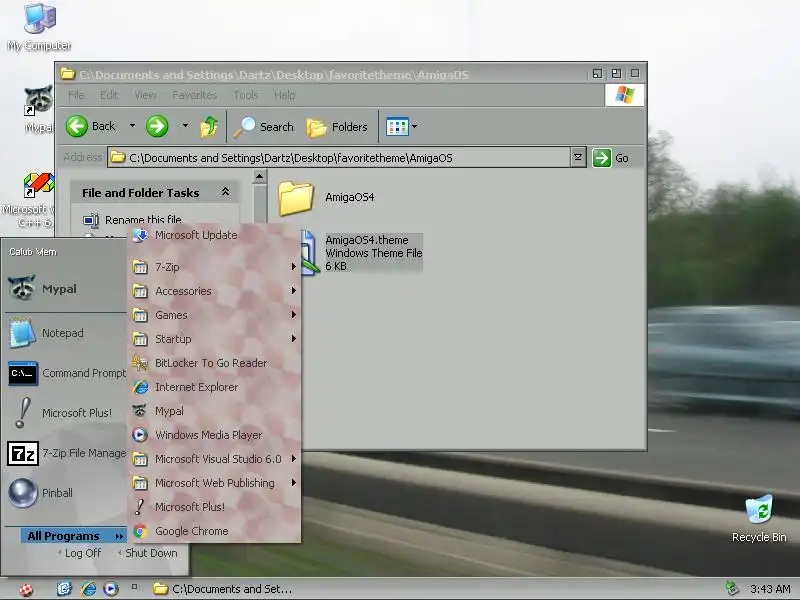Open Microsoft Plus! in Start menu left column
This screenshot has width=800, height=600.
pos(65,413)
